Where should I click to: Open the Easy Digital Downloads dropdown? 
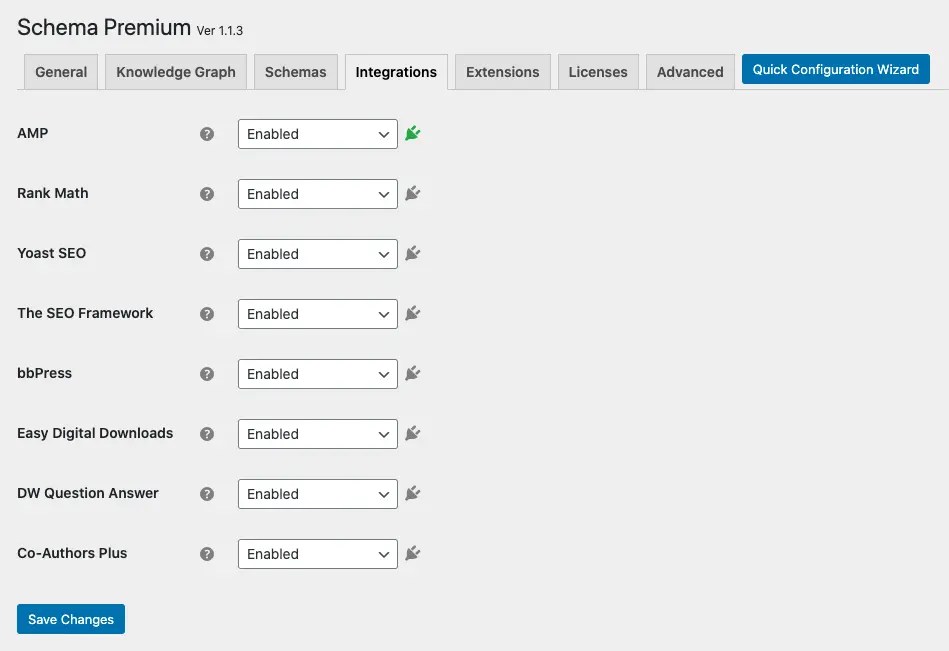[x=318, y=434]
